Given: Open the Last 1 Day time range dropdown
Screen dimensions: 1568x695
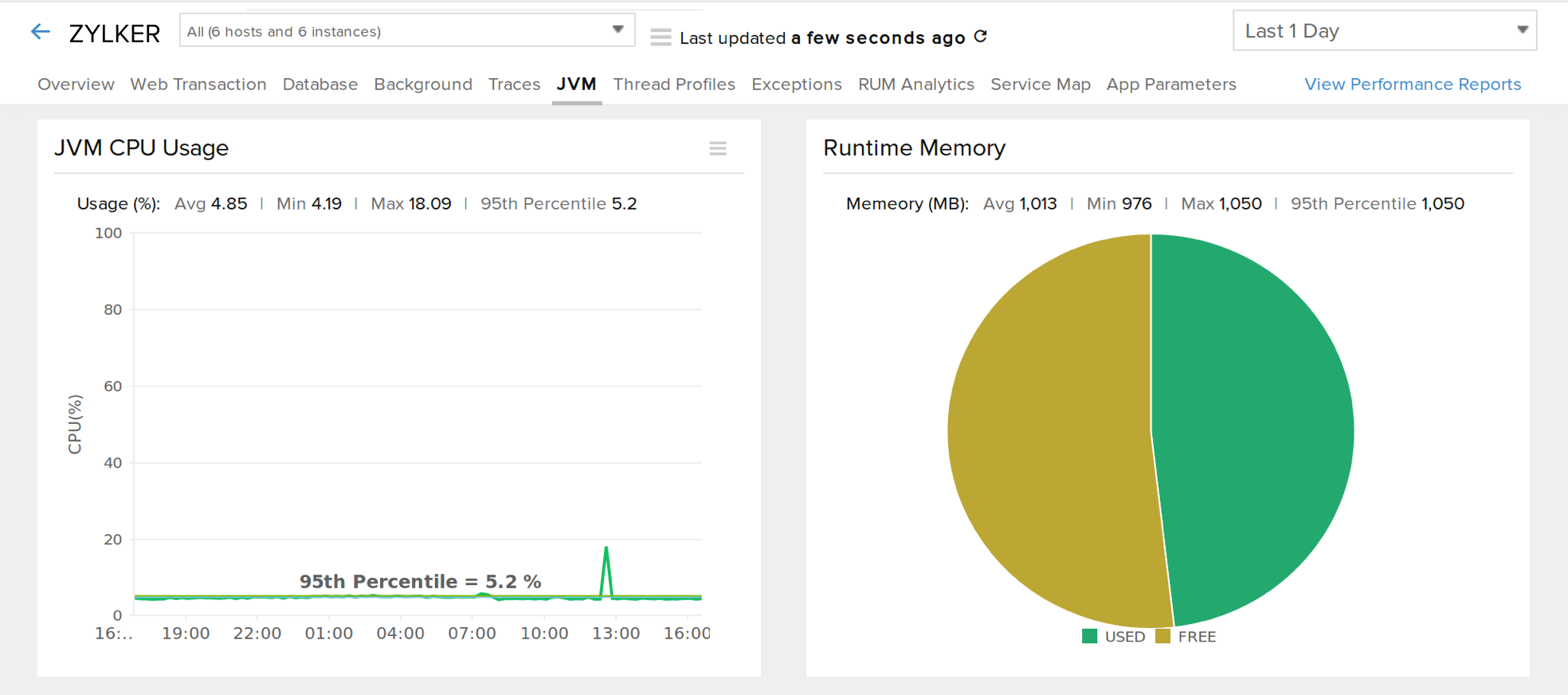Looking at the screenshot, I should coord(1385,30).
